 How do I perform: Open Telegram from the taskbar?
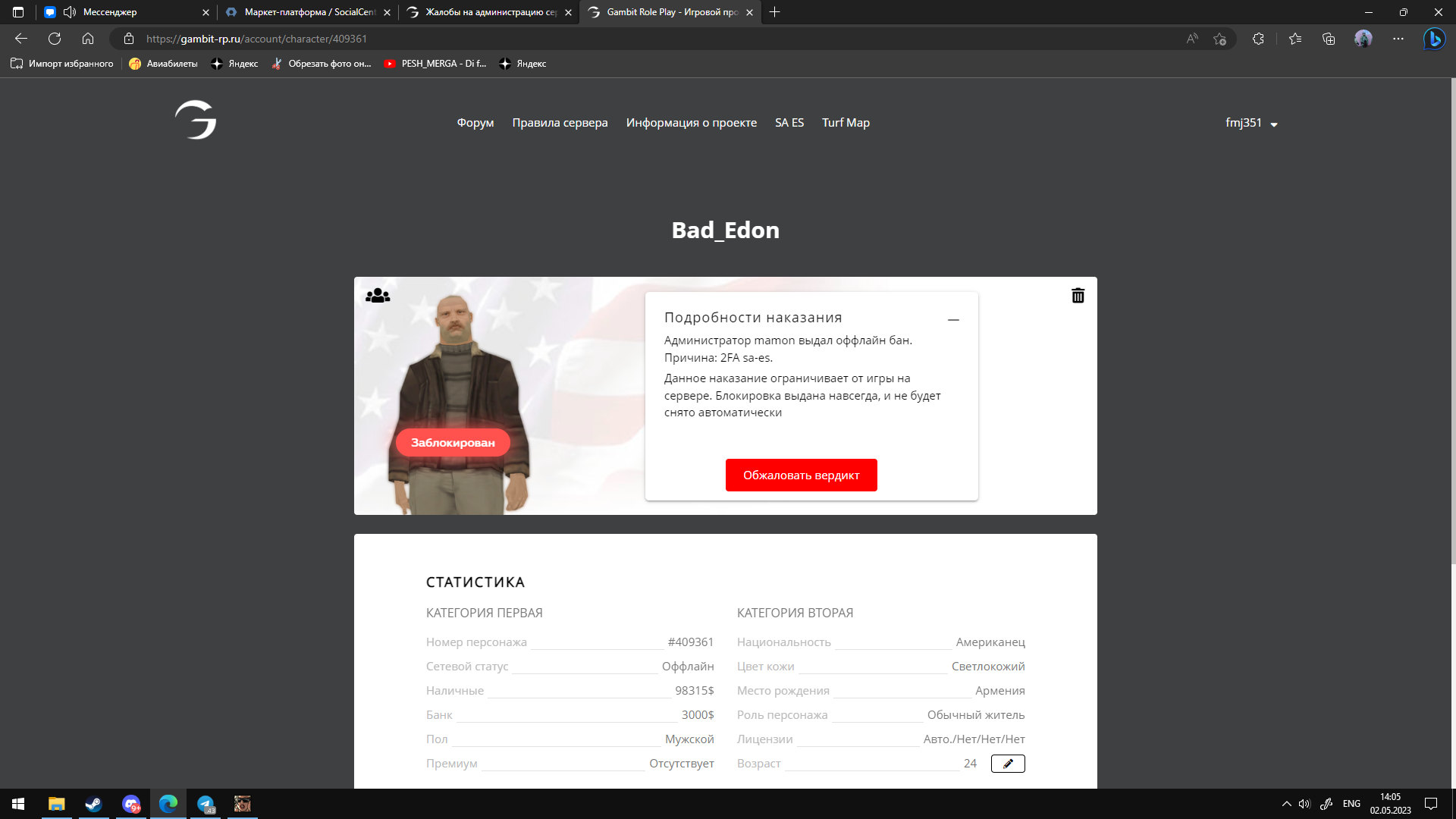[x=206, y=804]
